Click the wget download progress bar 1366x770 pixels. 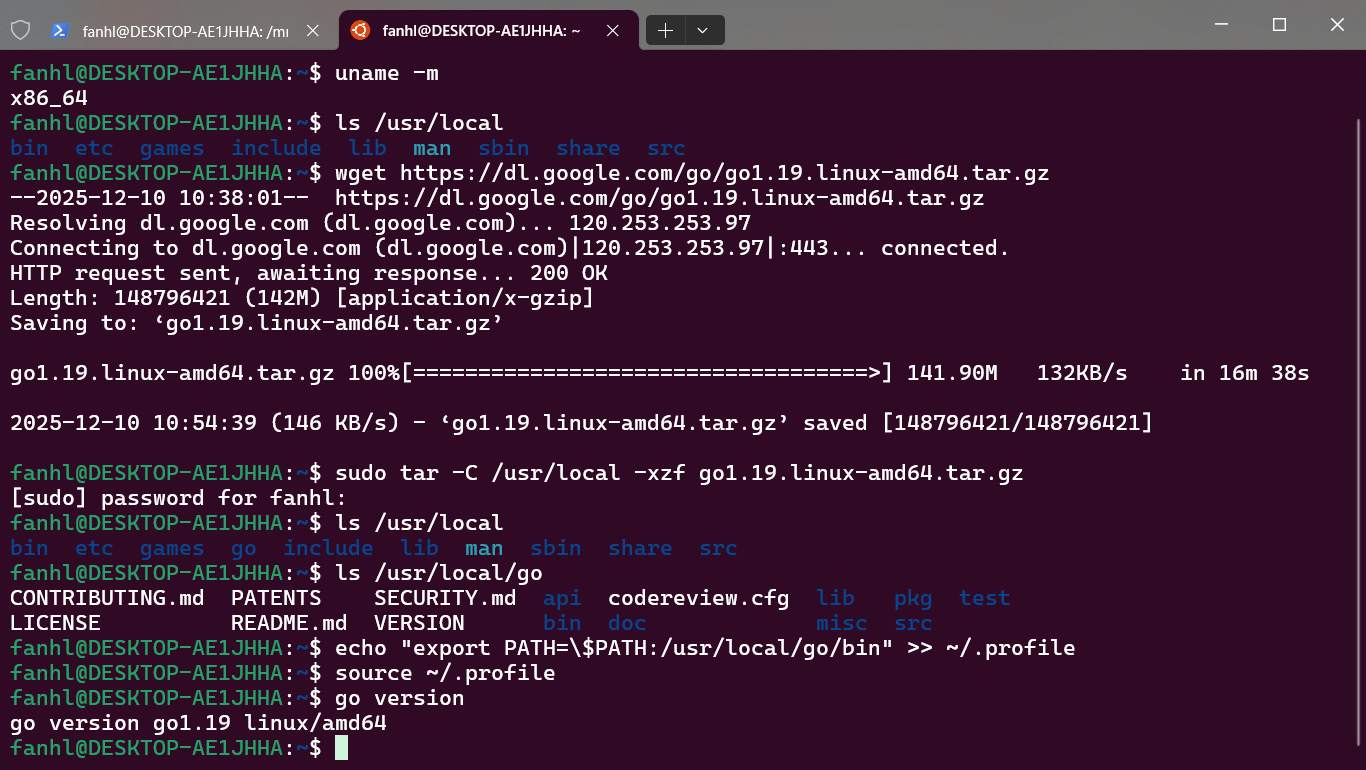[646, 373]
